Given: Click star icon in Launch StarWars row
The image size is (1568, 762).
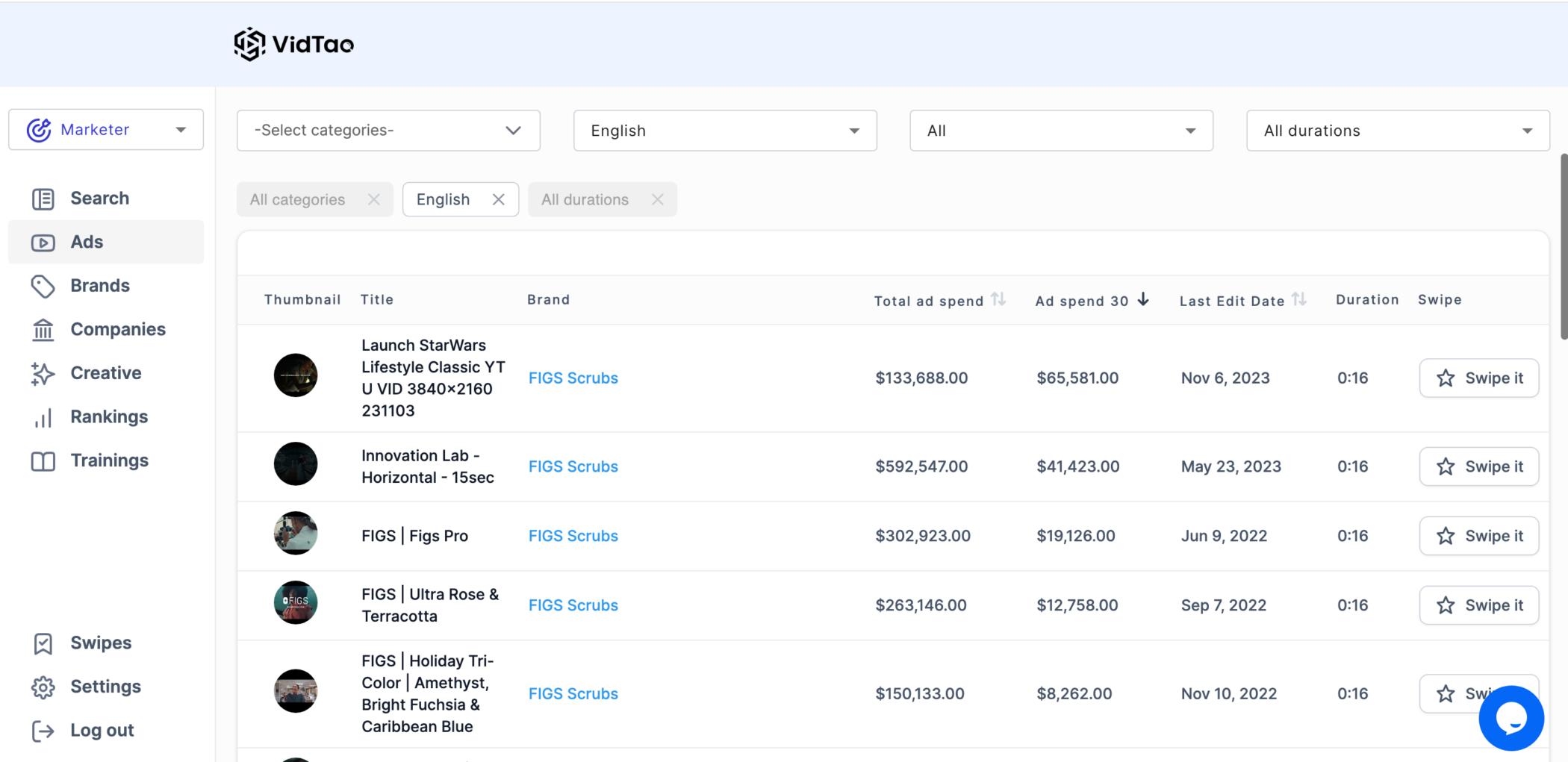Looking at the screenshot, I should pos(1446,378).
